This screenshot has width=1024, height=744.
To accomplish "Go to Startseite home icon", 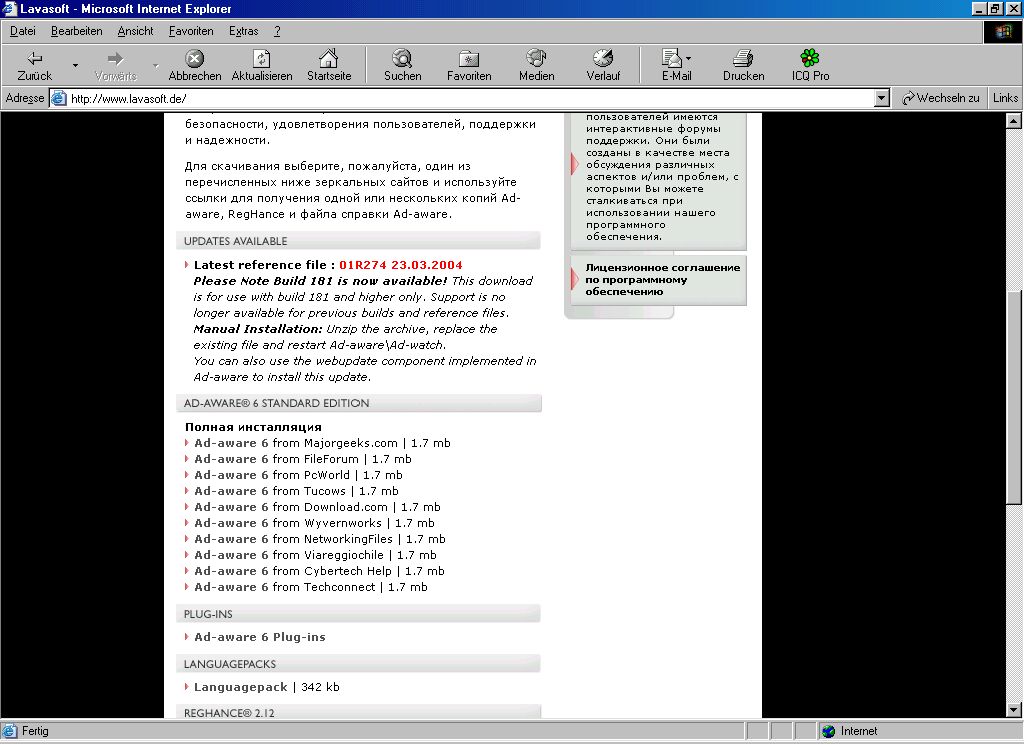I will 328,58.
